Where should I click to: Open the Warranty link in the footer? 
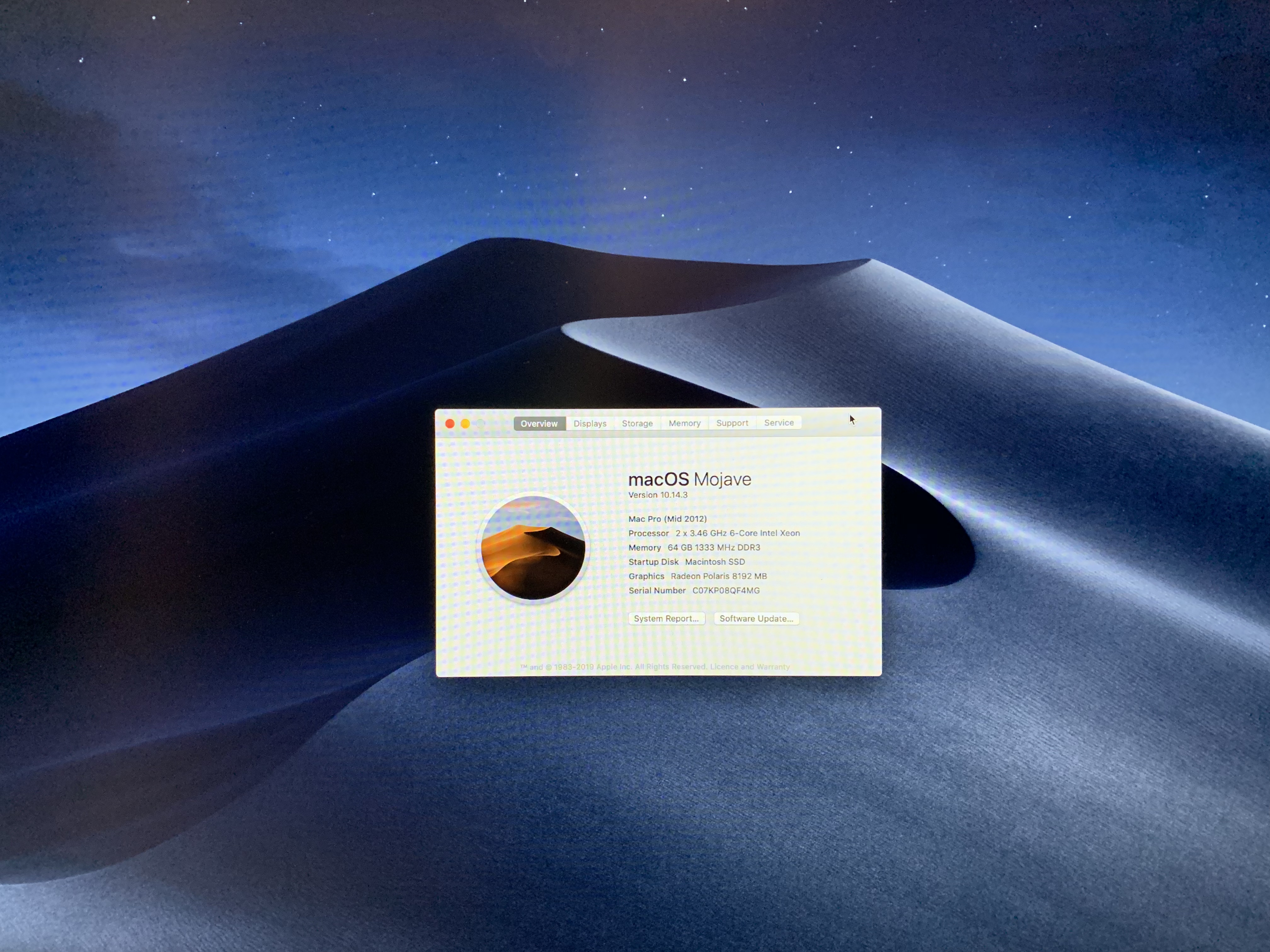click(773, 667)
